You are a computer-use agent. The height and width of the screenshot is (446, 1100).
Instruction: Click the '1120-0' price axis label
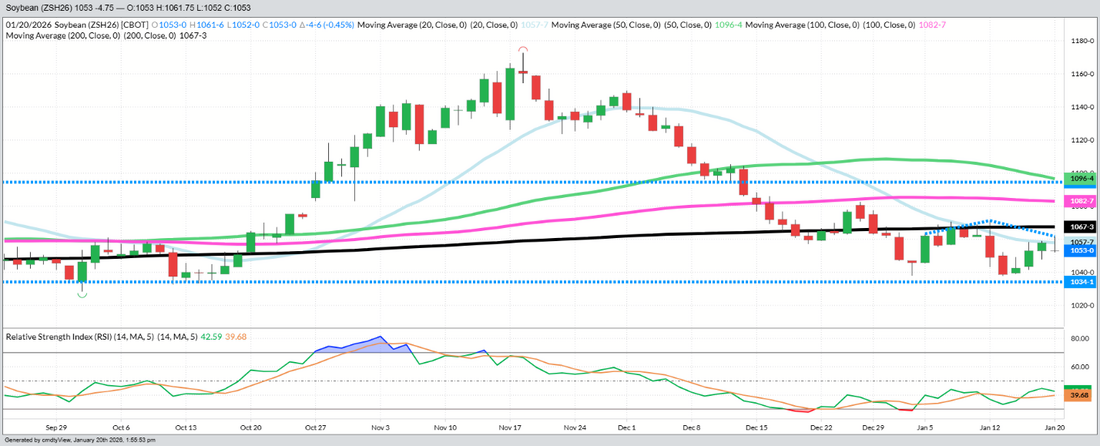pyautogui.click(x=1082, y=140)
